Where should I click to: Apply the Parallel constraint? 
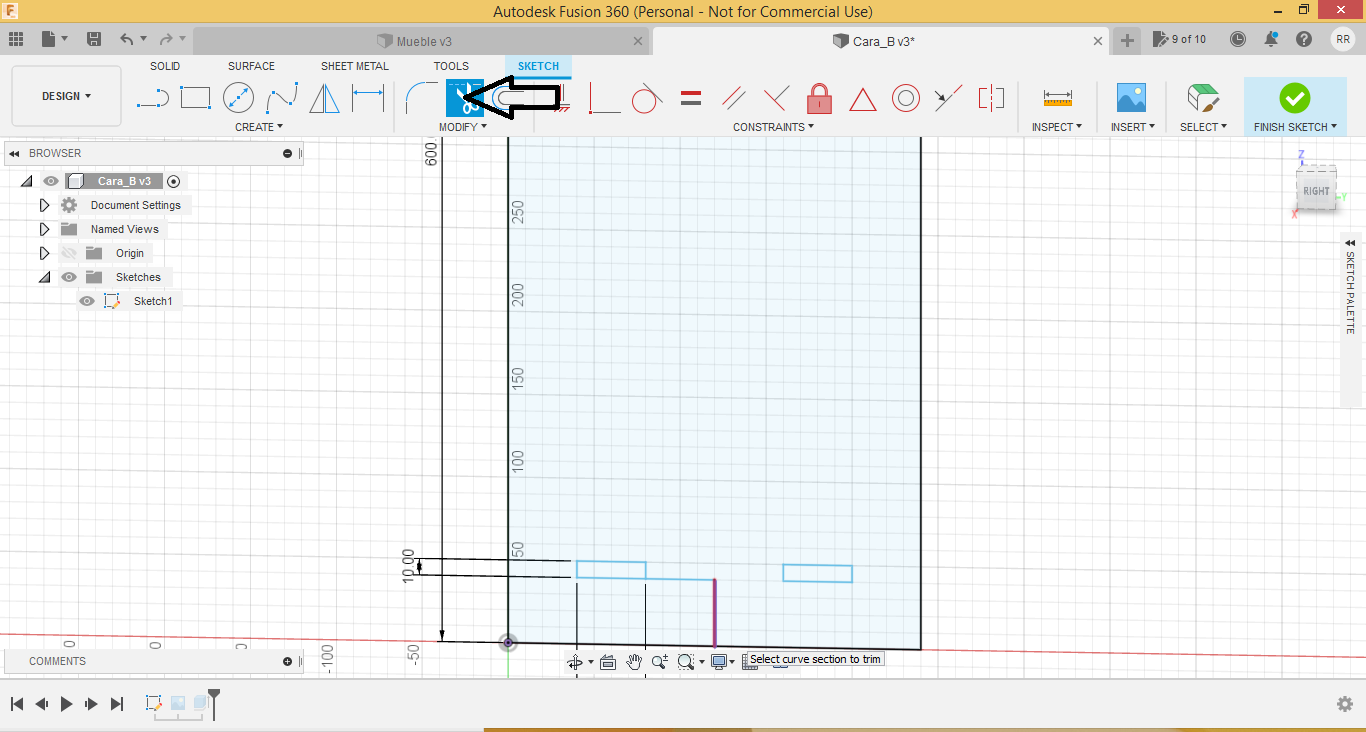click(x=734, y=98)
